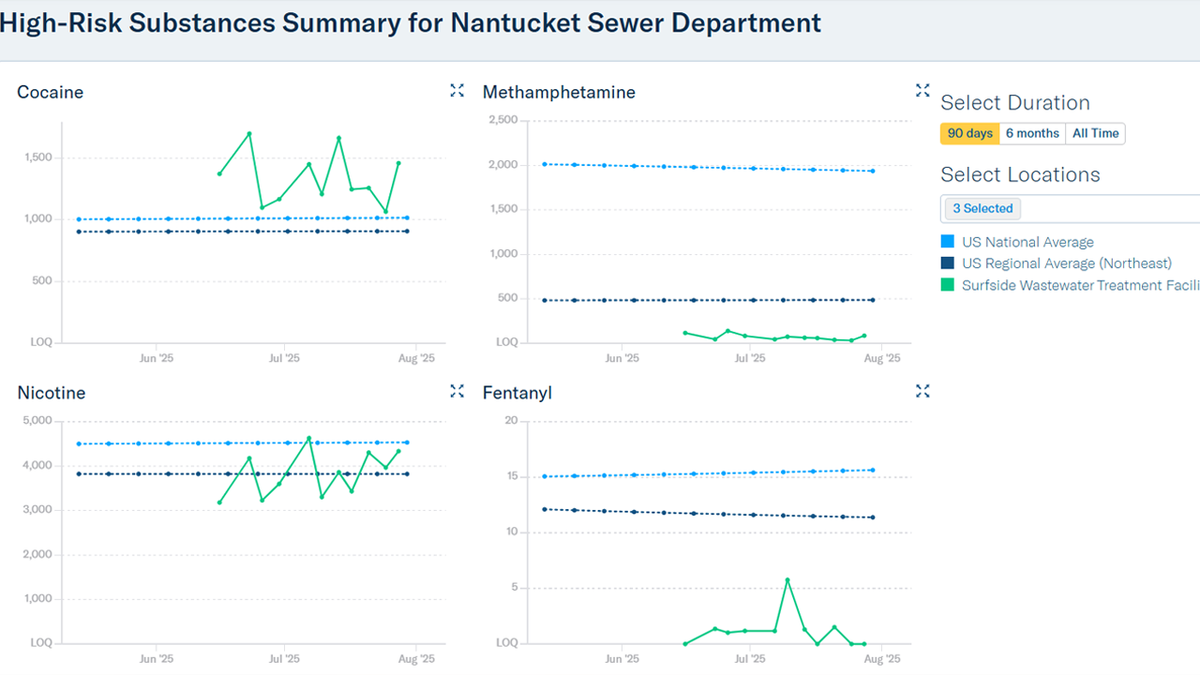Click the 3 Selected chip in the locations box
Screen dimensions: 1200x675
coord(981,208)
